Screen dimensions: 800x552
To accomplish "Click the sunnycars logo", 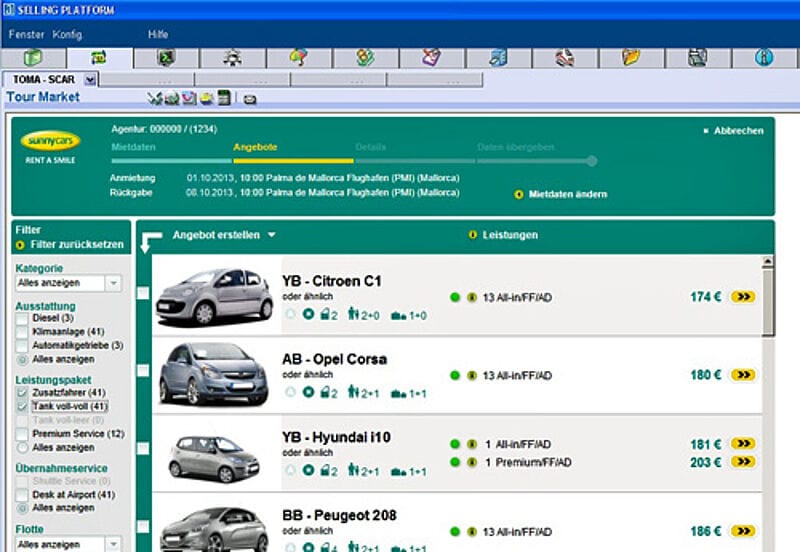I will 50,141.
